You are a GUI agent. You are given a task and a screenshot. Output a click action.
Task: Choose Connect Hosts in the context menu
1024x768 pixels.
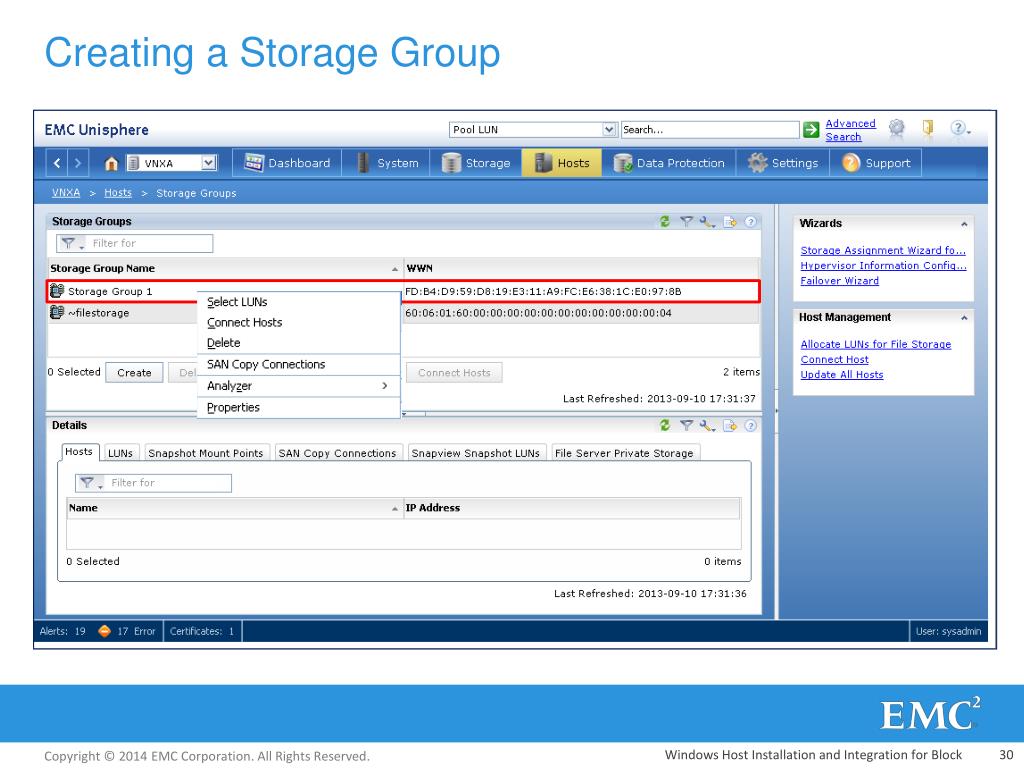click(x=299, y=323)
